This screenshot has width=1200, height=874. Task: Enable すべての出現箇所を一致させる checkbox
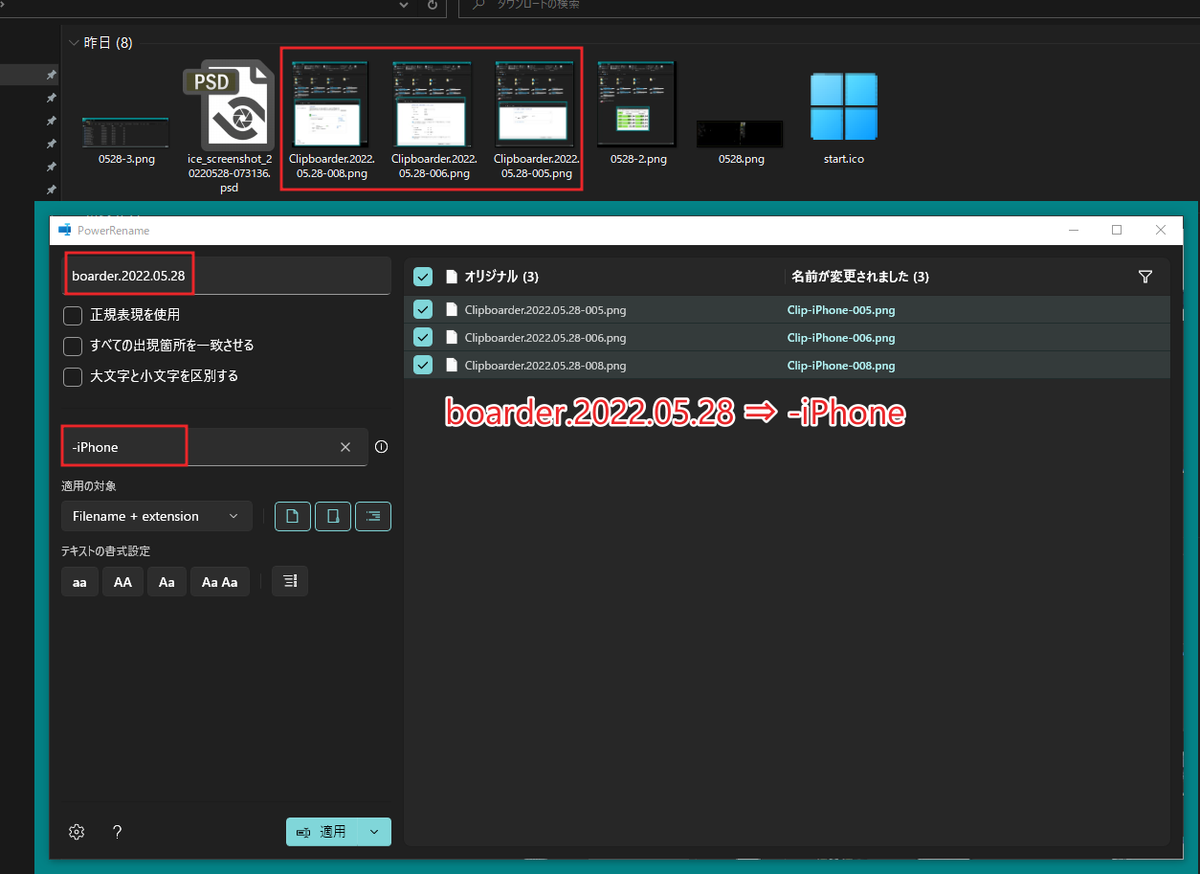[x=73, y=346]
